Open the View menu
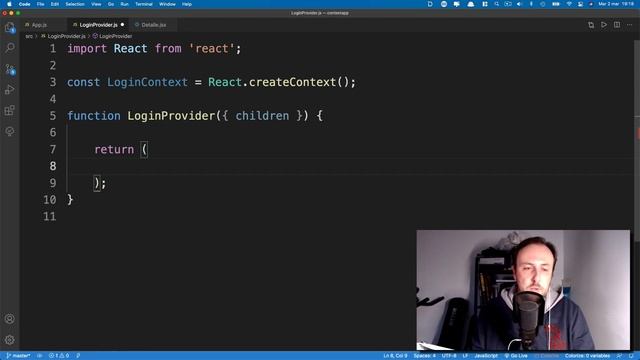The width and height of the screenshot is (640, 360). (x=96, y=4)
